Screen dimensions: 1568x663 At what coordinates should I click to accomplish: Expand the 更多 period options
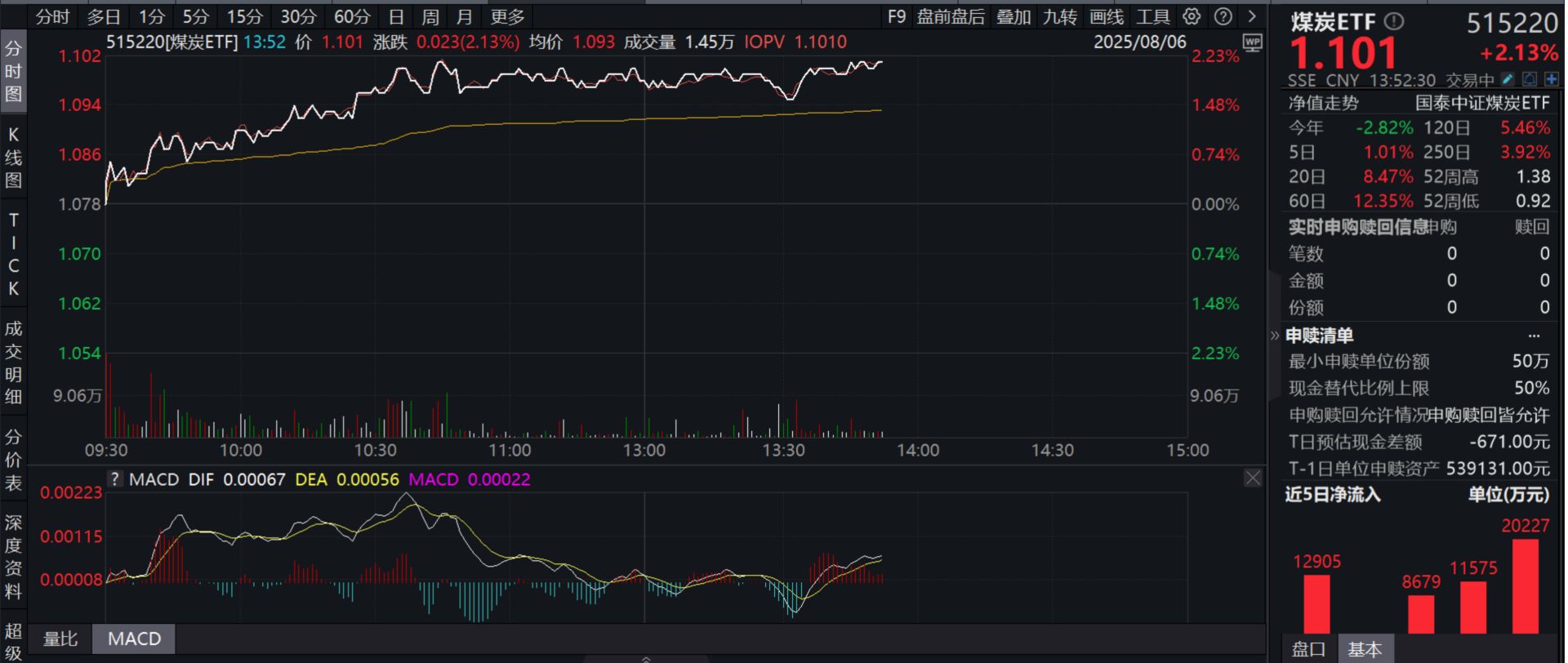pos(507,16)
